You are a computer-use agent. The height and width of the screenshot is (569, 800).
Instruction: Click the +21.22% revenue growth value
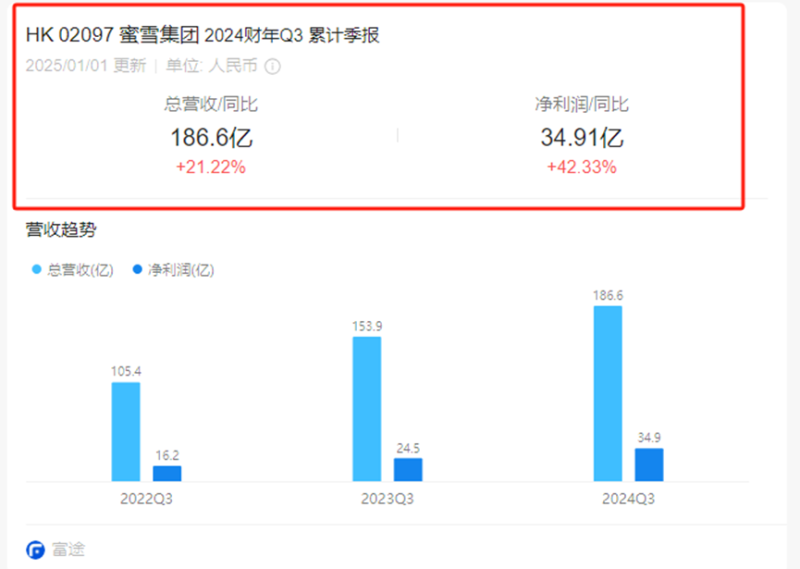click(211, 167)
